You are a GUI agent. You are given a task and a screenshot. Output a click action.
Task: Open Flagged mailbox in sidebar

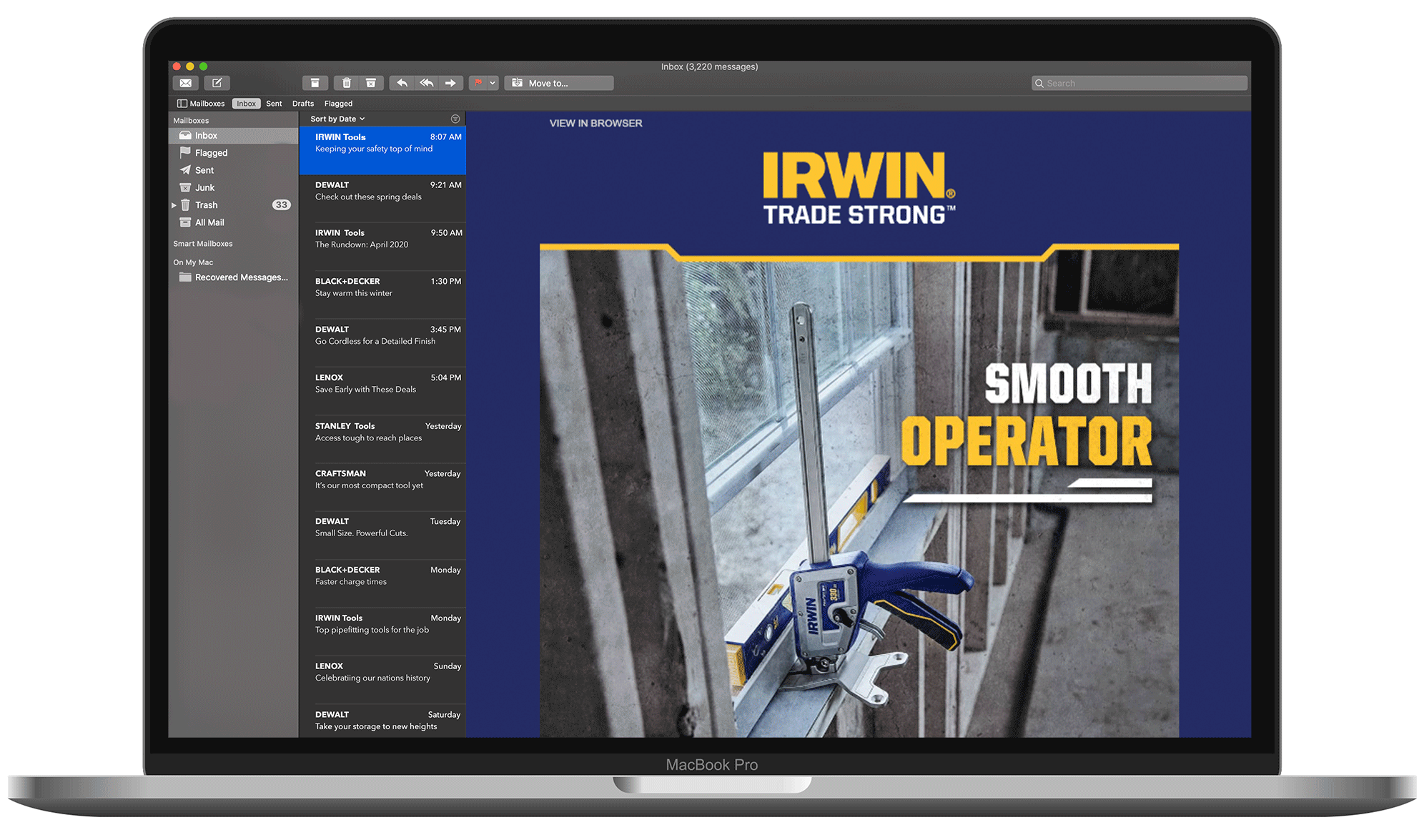233,152
